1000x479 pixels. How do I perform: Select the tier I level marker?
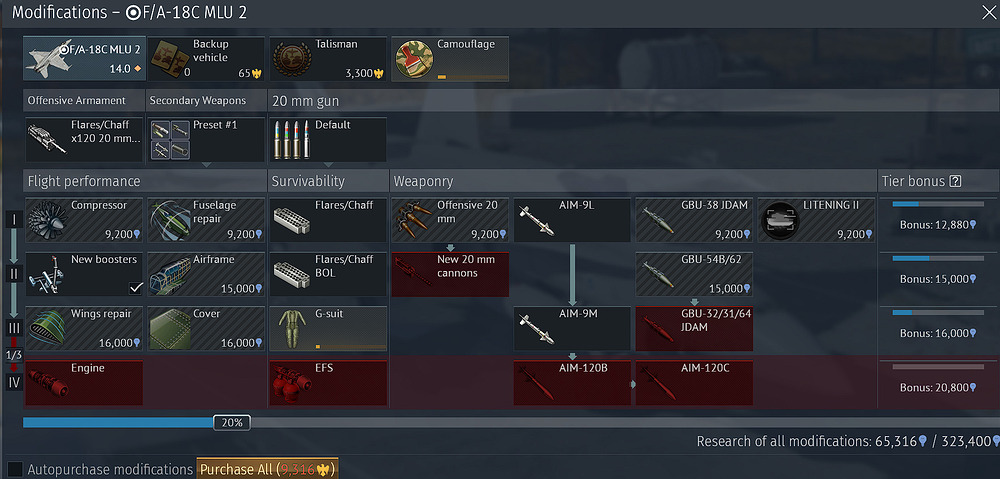[14, 220]
